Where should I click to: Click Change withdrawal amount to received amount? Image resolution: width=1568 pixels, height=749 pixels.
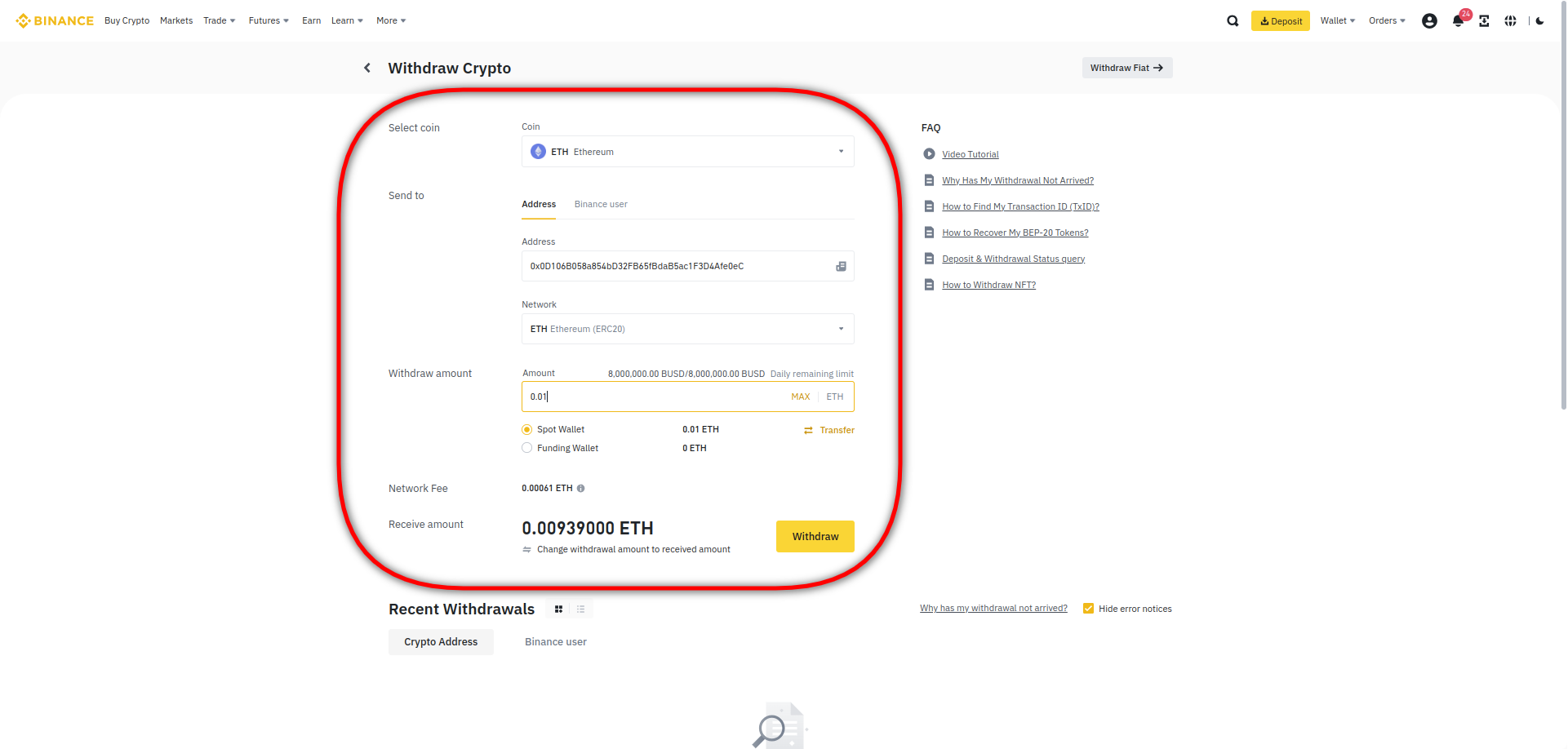coord(633,549)
